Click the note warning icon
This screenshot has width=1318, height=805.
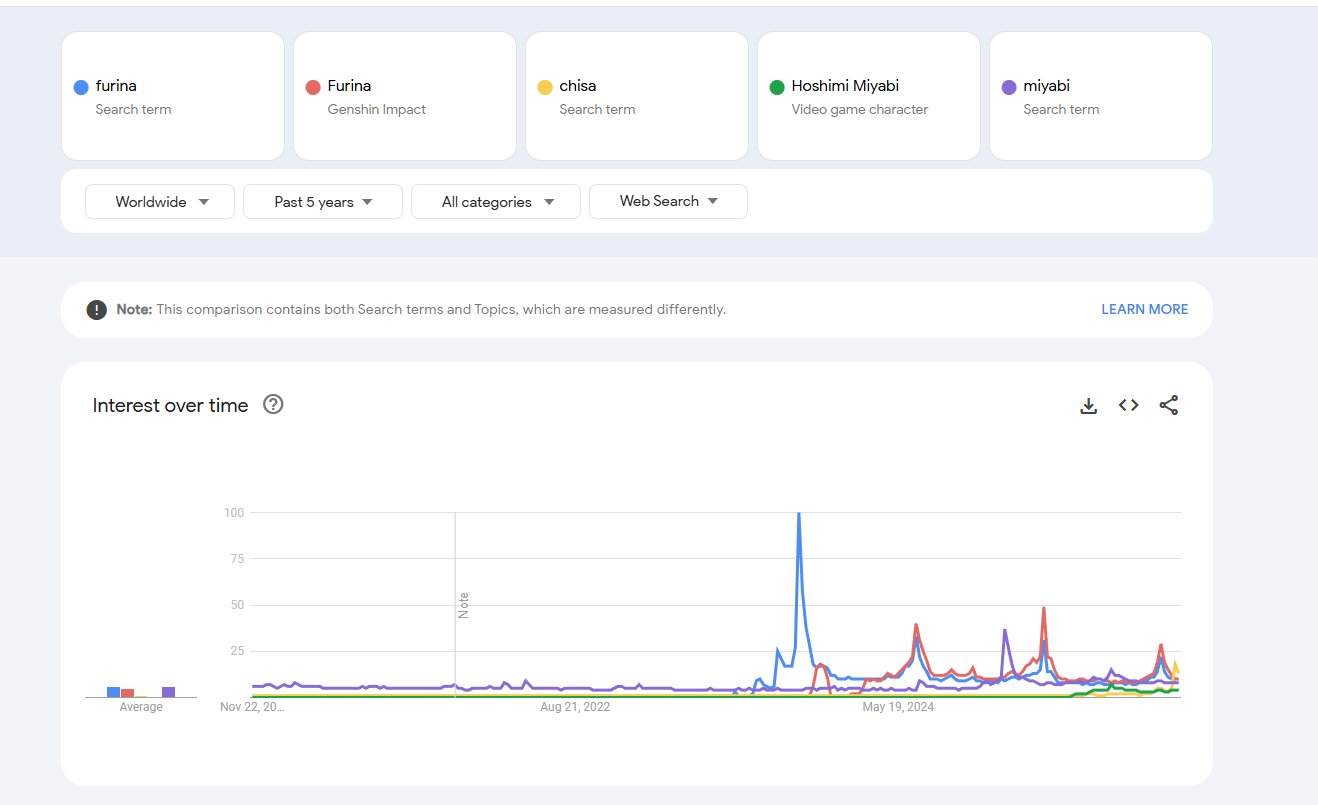point(97,310)
